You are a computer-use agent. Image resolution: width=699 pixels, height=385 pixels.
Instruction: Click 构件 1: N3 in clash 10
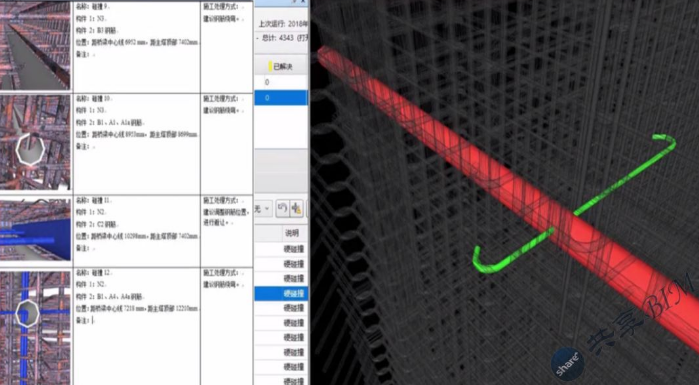pyautogui.click(x=91, y=111)
